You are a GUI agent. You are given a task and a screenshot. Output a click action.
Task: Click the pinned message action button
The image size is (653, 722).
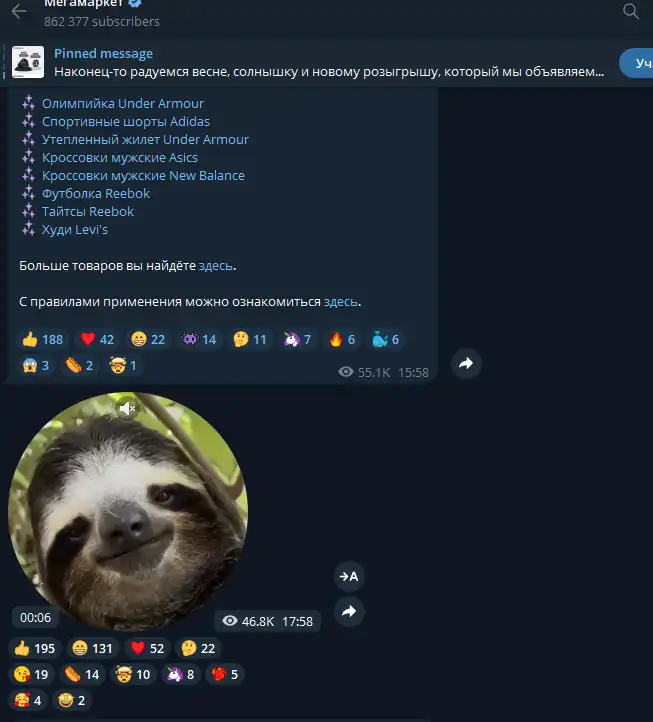pos(638,63)
